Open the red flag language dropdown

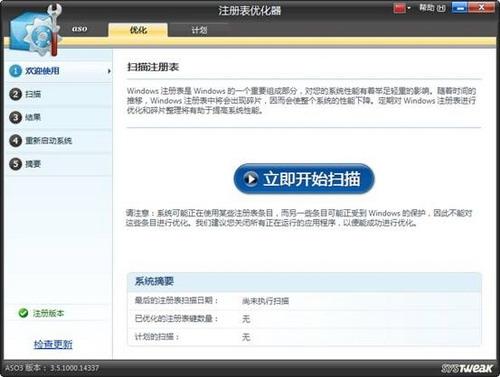click(x=402, y=8)
